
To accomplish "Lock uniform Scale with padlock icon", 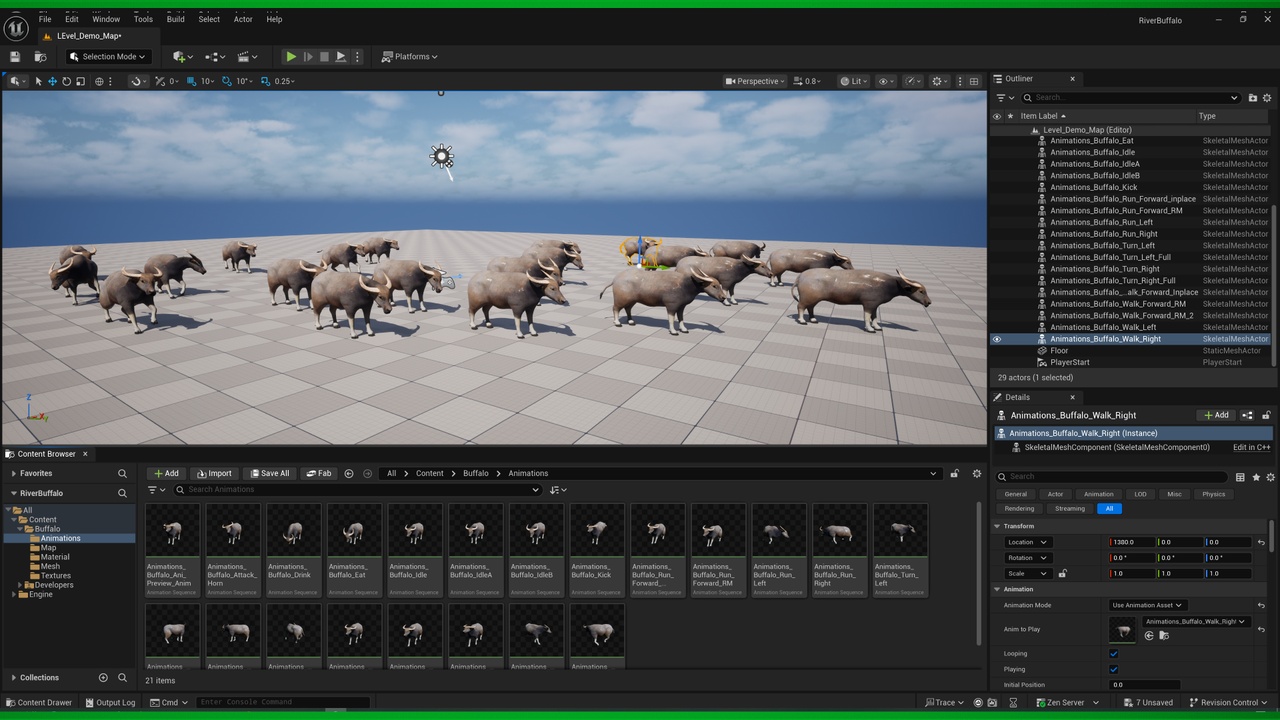I will [x=1062, y=574].
